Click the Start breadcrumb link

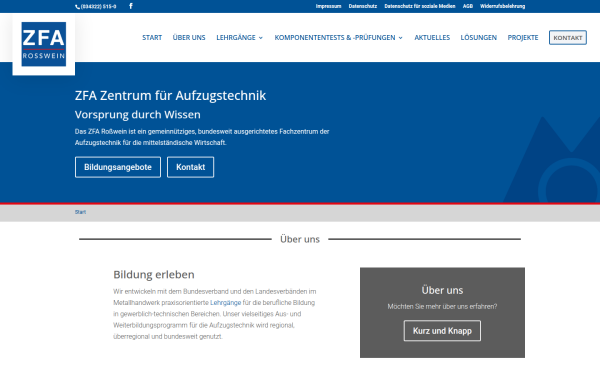(80, 212)
